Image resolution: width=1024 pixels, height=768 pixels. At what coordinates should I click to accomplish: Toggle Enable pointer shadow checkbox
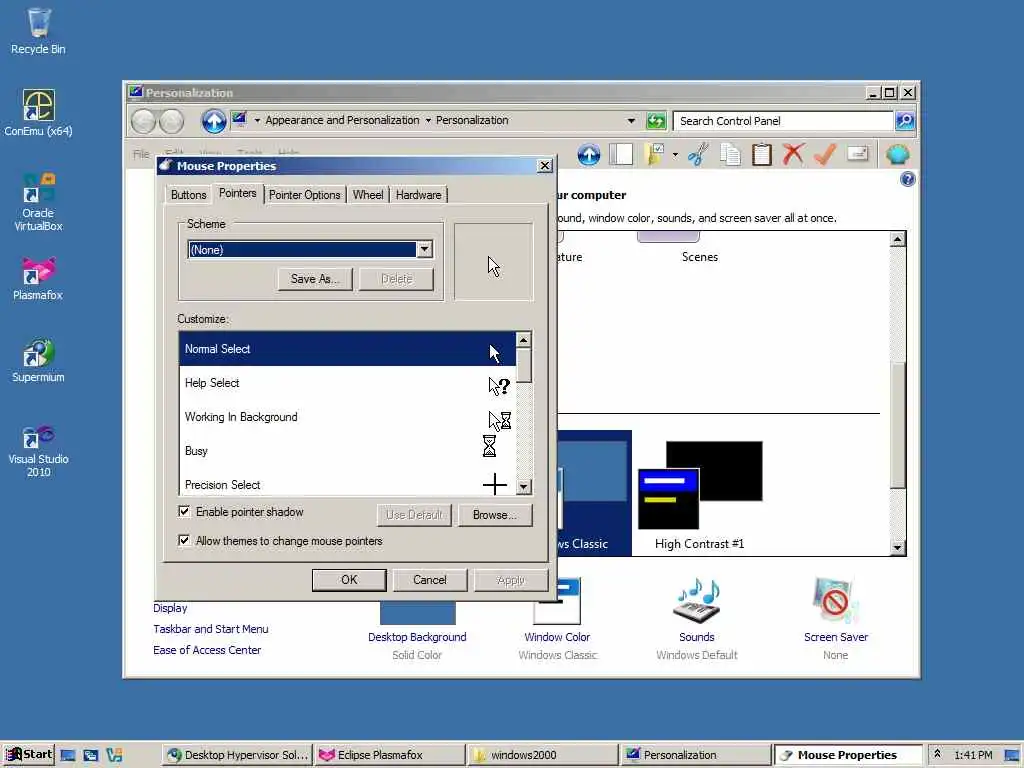[x=184, y=511]
